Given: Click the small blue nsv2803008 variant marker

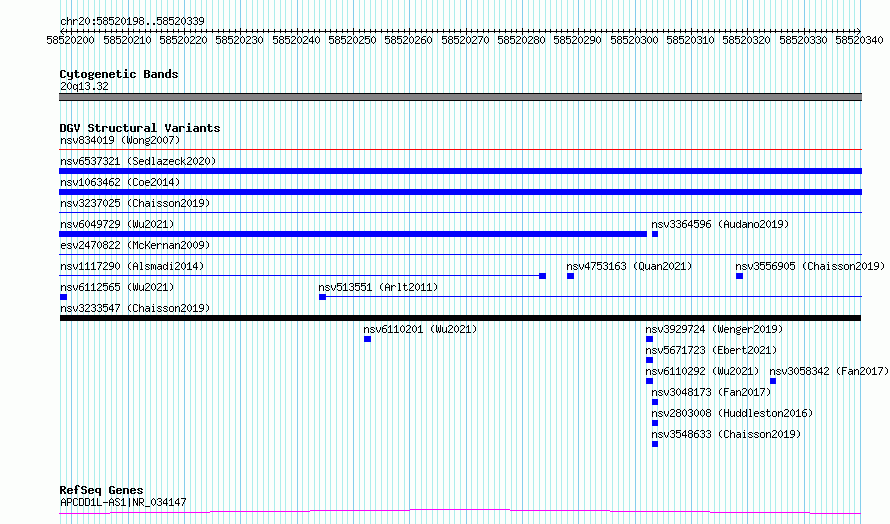Looking at the screenshot, I should (655, 423).
